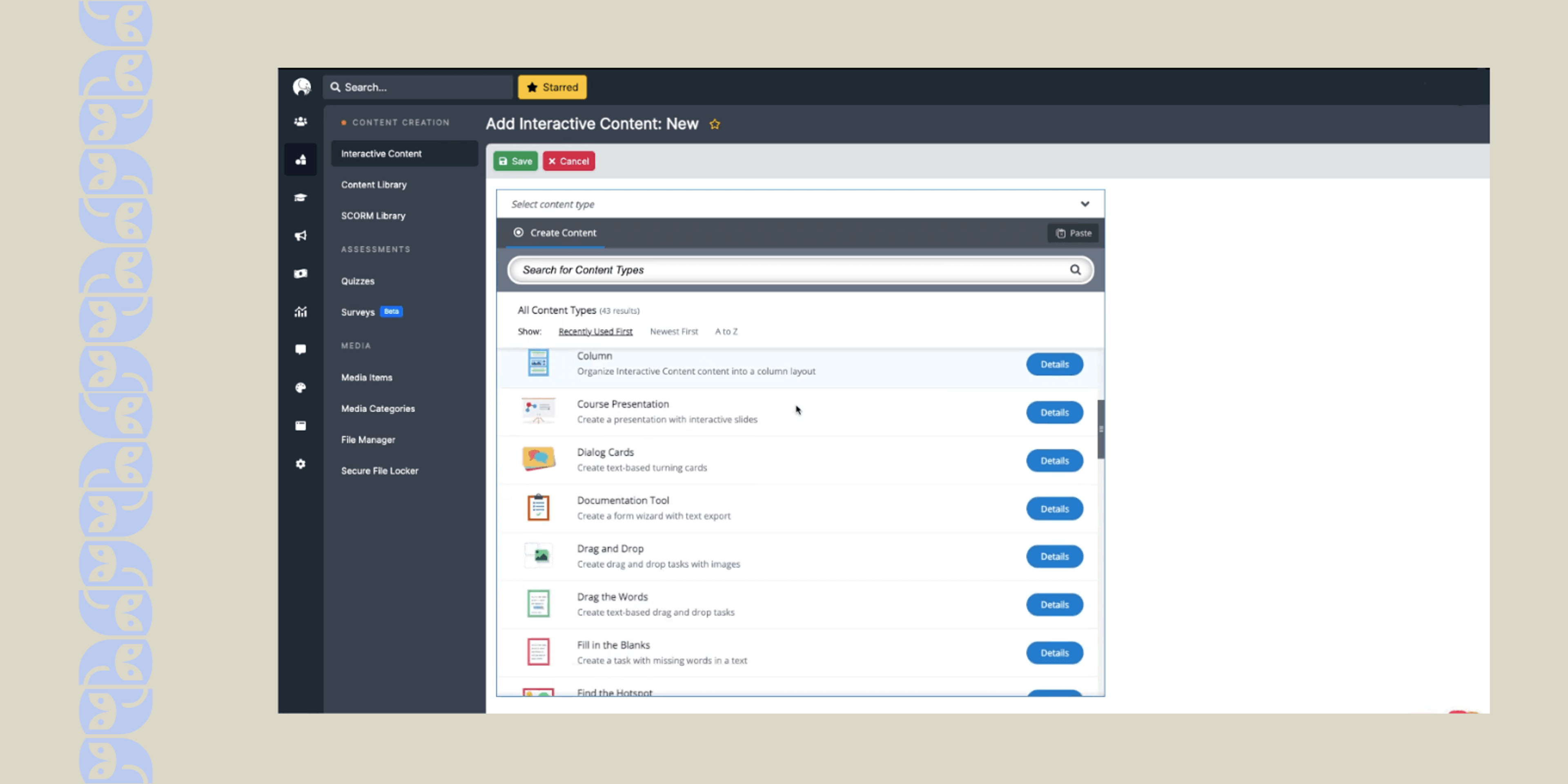Click the Drag and Drop title text
1568x784 pixels.
[x=610, y=548]
